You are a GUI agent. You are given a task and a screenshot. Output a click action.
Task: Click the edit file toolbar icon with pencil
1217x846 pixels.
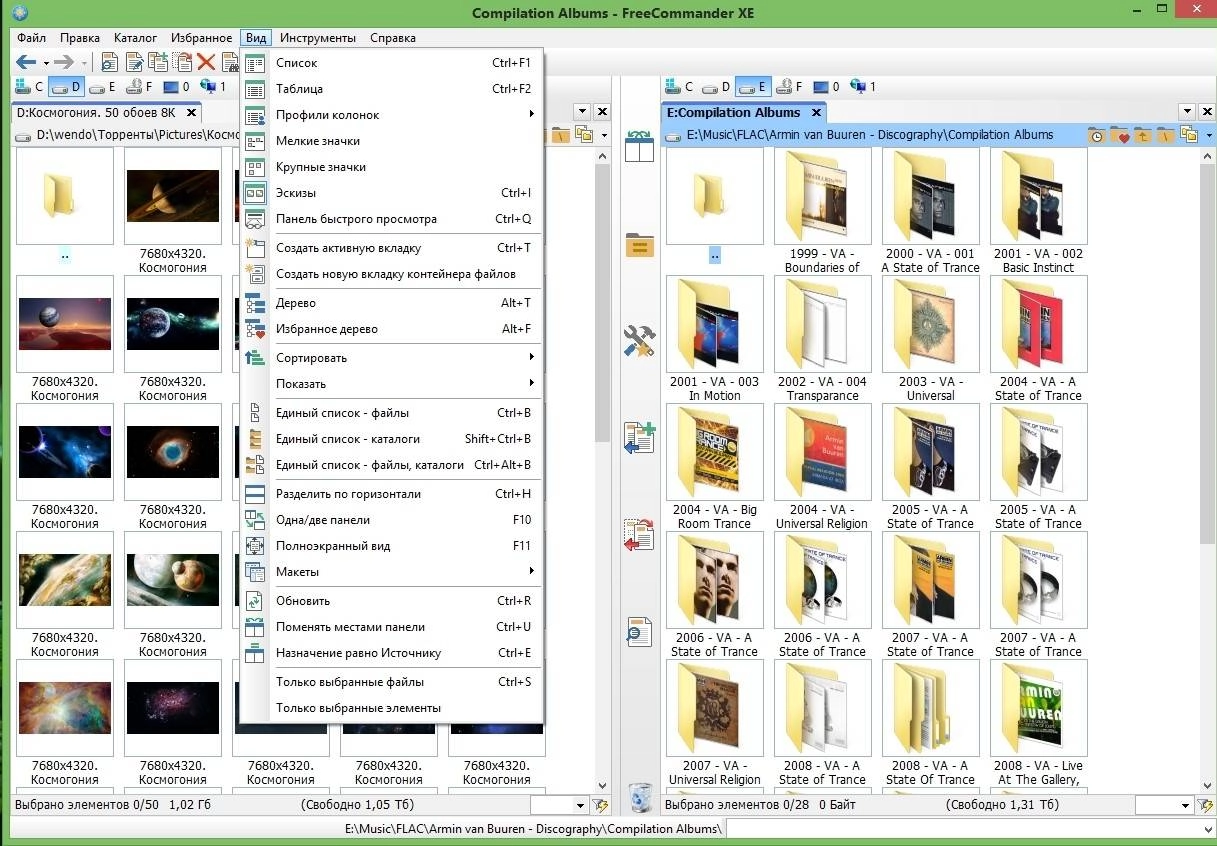click(134, 62)
